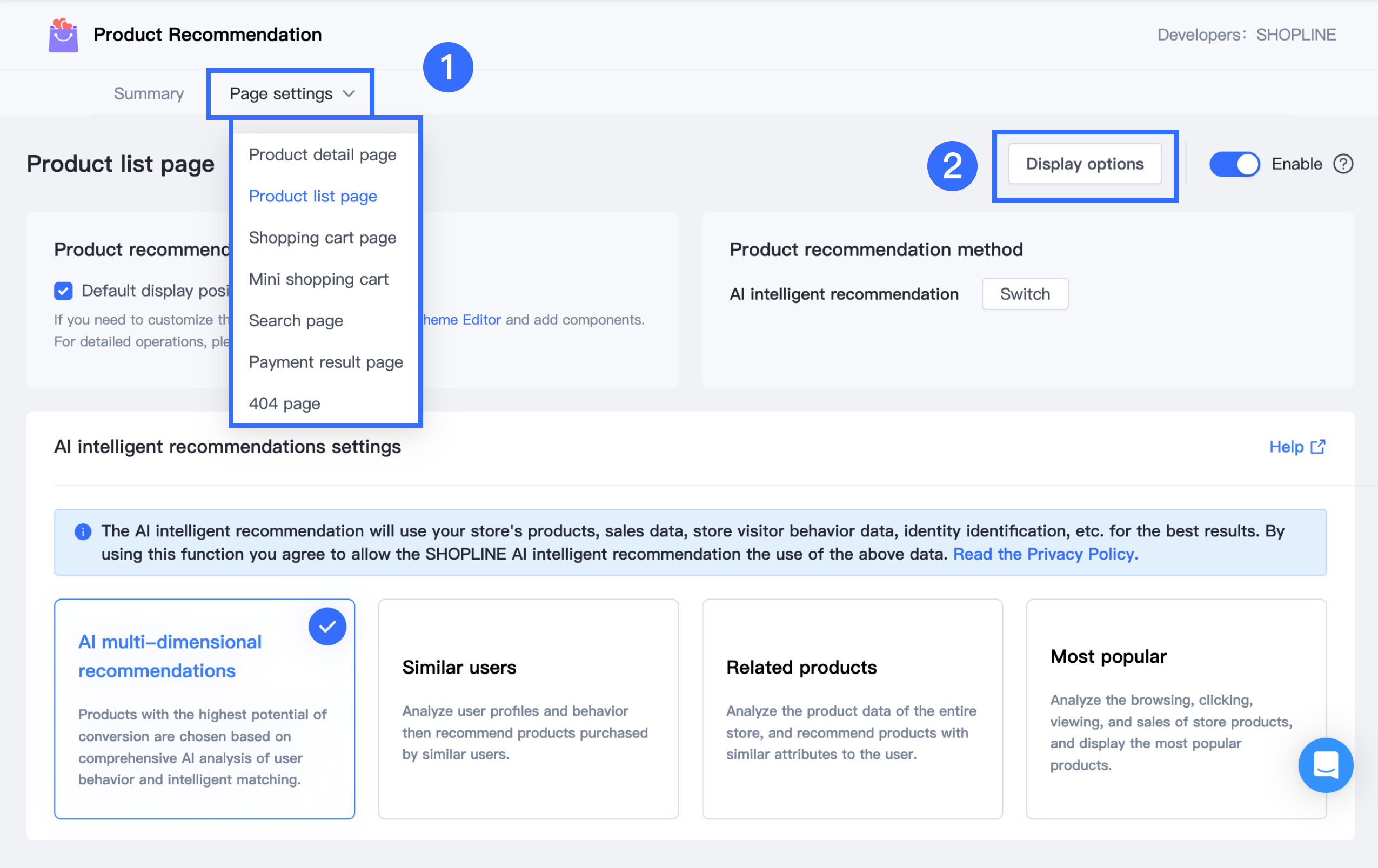Choose Product detail page from dropdown
1378x868 pixels.
click(x=322, y=155)
